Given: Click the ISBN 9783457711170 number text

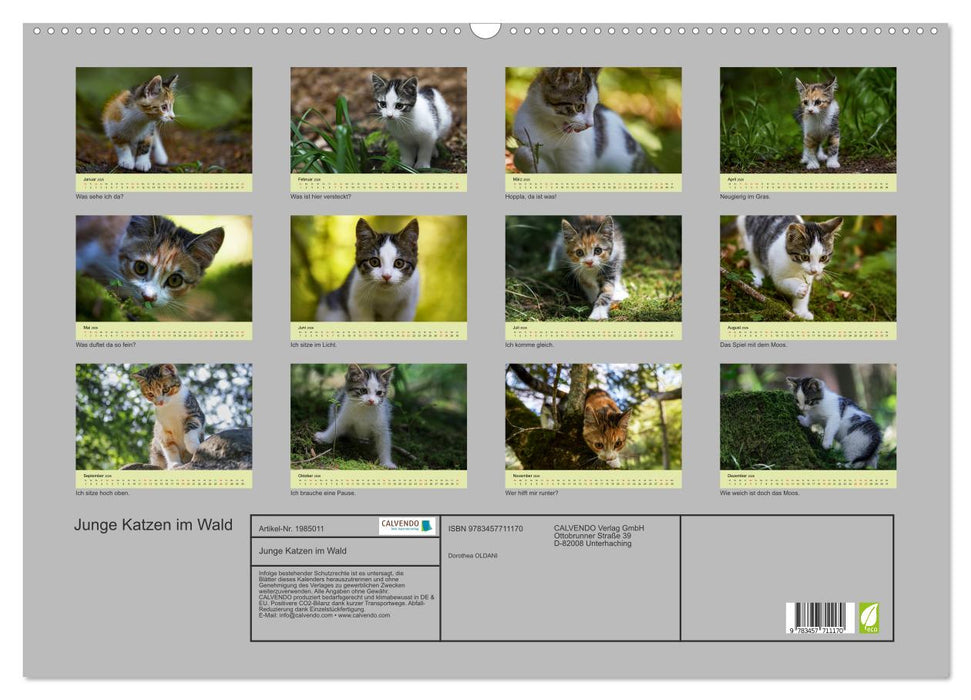Looking at the screenshot, I should pyautogui.click(x=487, y=528).
